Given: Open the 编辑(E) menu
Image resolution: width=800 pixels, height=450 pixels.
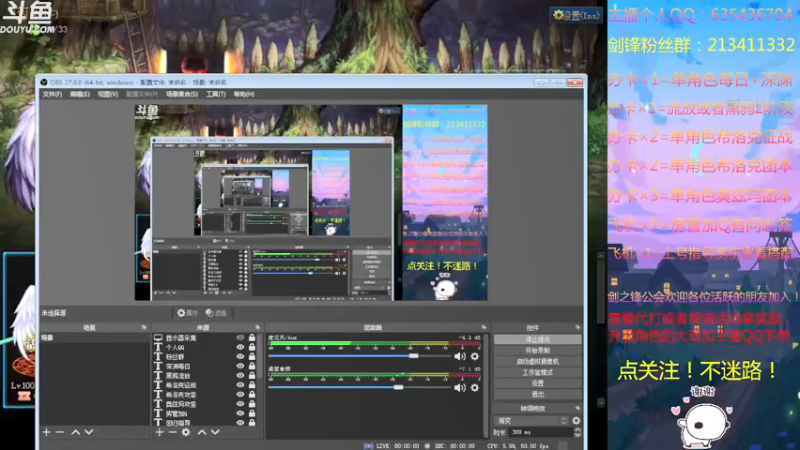Looking at the screenshot, I should click(x=80, y=94).
